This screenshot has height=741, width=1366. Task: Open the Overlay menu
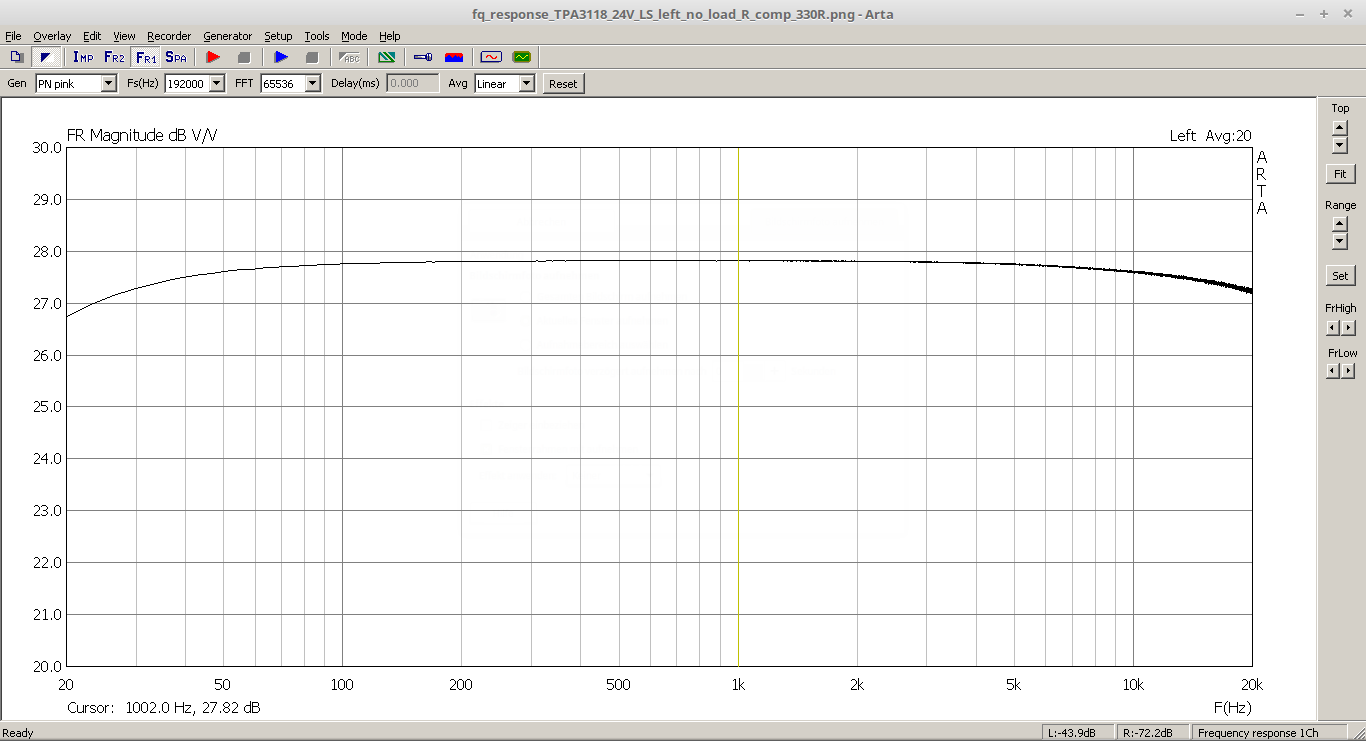[52, 36]
